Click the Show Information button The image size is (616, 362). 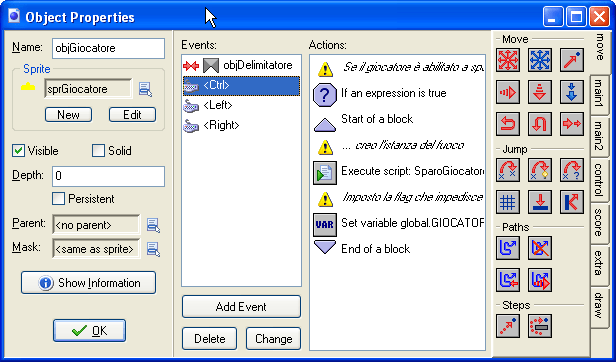point(88,283)
